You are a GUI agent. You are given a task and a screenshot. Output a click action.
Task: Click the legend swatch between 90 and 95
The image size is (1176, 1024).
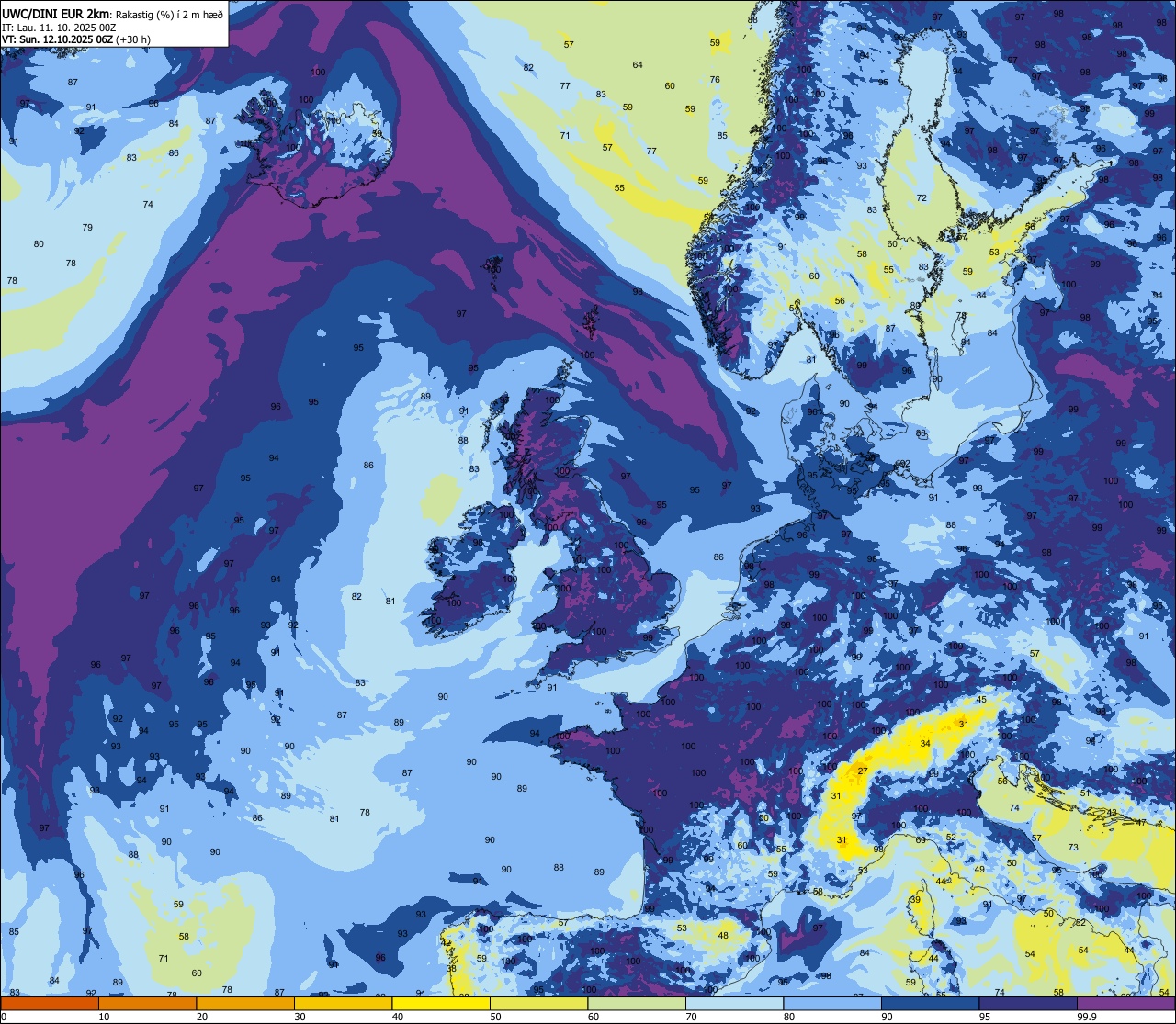[x=931, y=1004]
